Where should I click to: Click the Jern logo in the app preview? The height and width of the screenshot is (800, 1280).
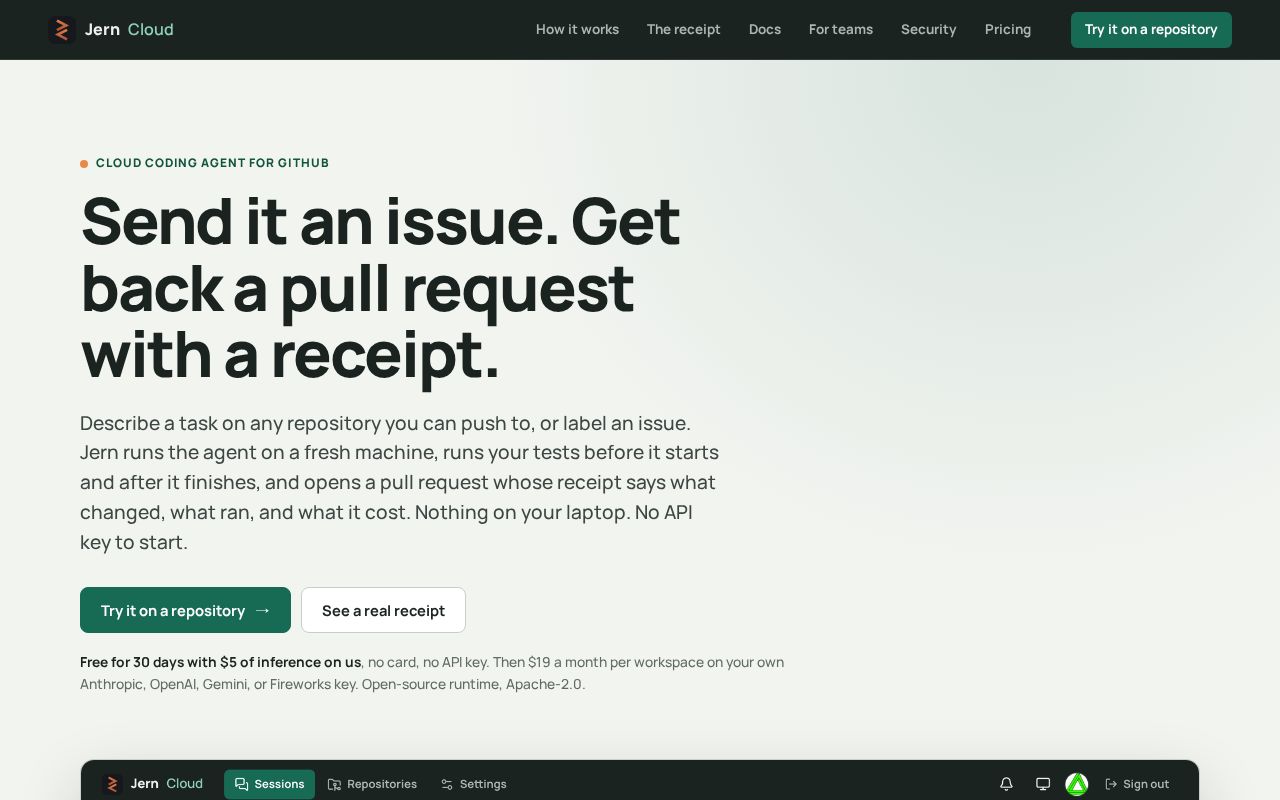(x=152, y=784)
